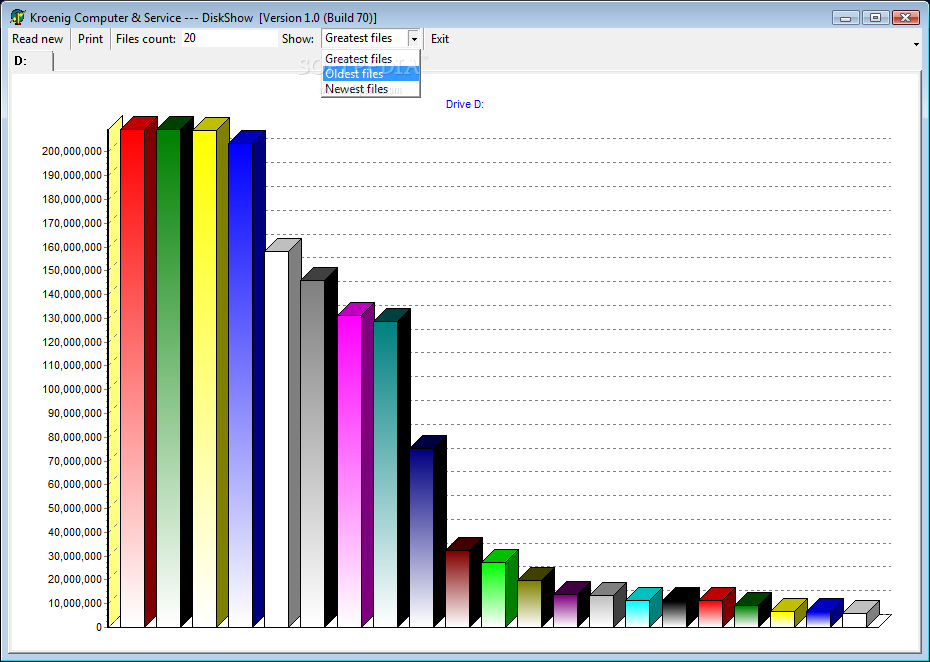Close the DiskShow window

pos(905,18)
